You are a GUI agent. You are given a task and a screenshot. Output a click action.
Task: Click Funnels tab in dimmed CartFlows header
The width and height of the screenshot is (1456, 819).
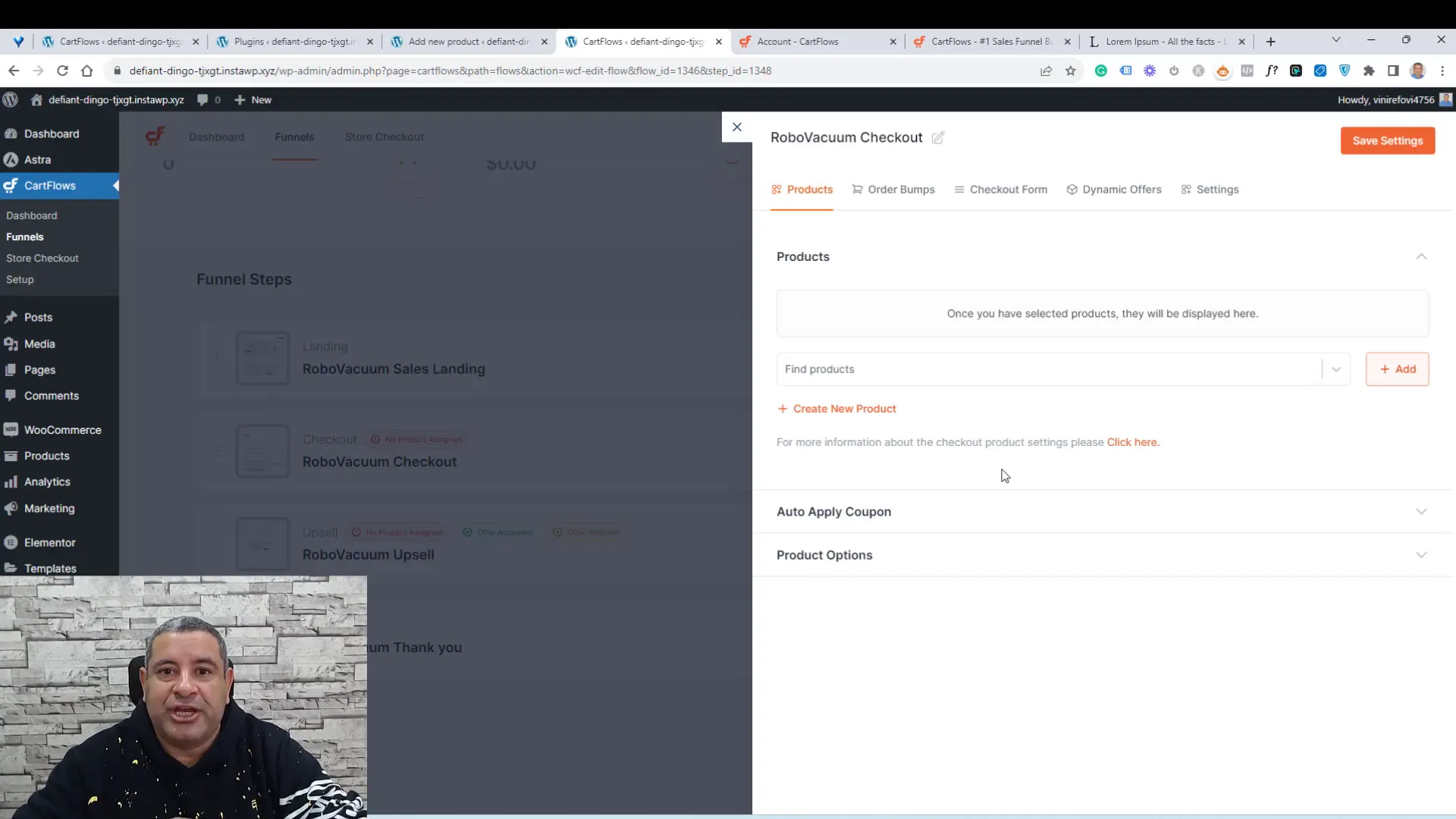[294, 137]
